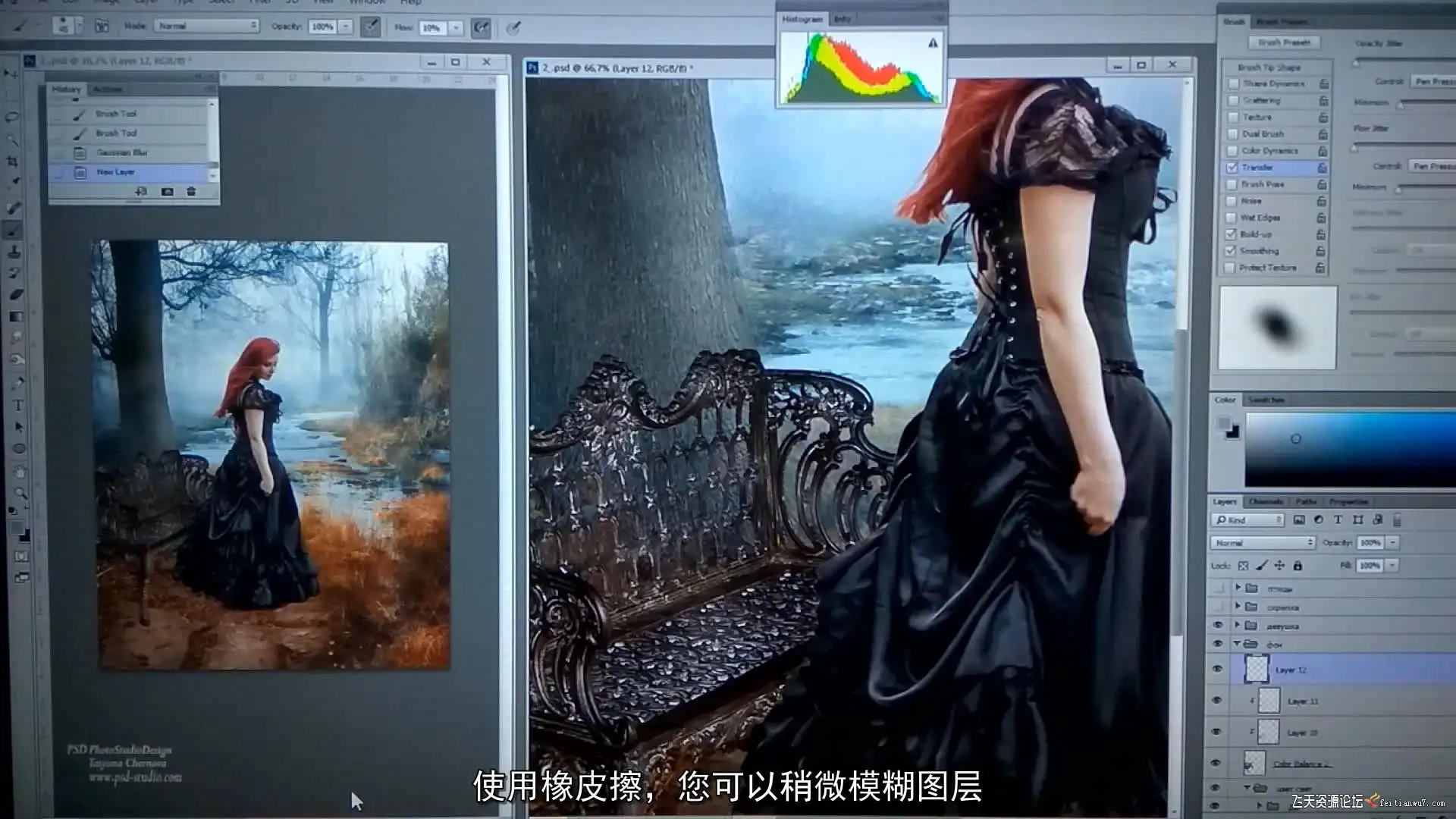Select the Move tool in toolbox

click(x=11, y=74)
